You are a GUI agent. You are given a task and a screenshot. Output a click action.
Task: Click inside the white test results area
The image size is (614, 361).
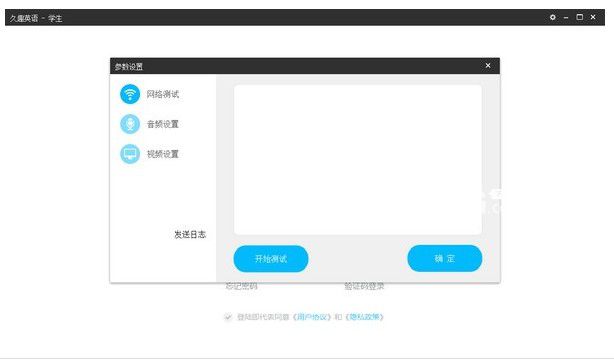click(358, 160)
